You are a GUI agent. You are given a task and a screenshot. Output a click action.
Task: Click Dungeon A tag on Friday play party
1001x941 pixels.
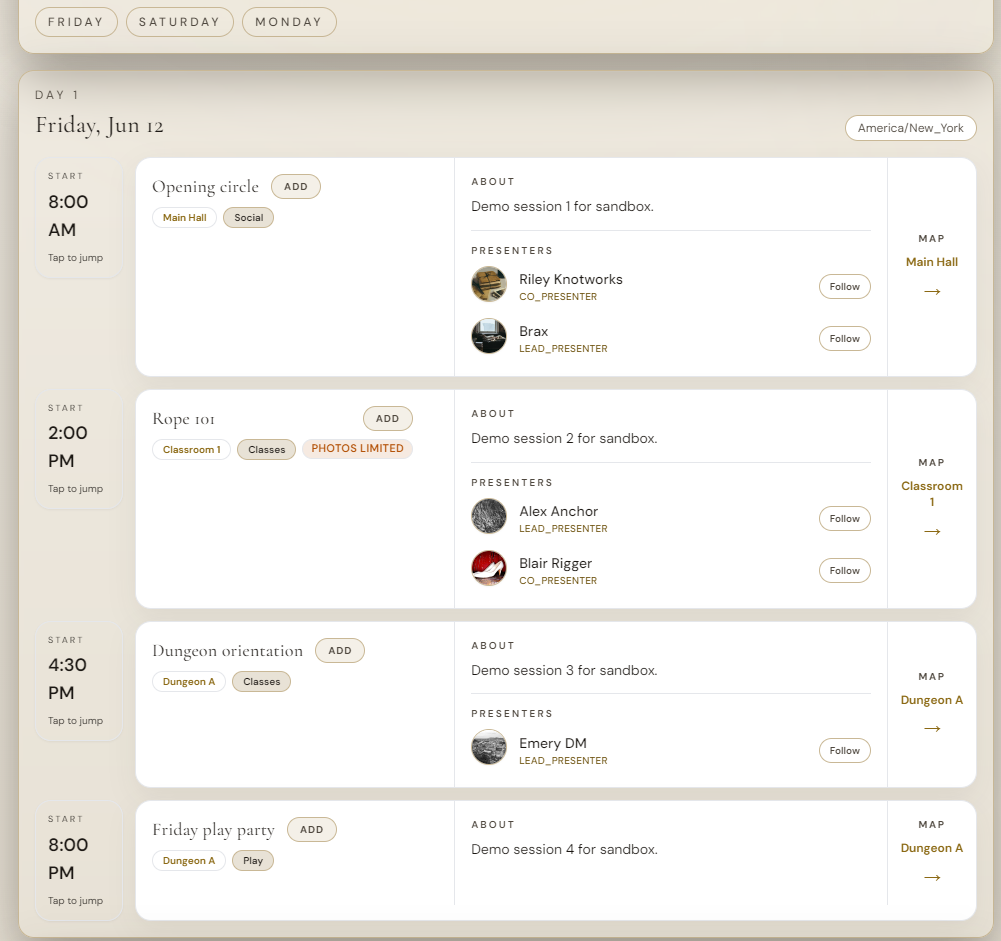click(189, 861)
